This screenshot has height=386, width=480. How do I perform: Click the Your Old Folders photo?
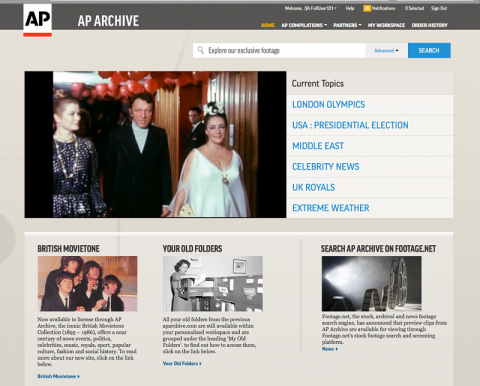tap(213, 284)
